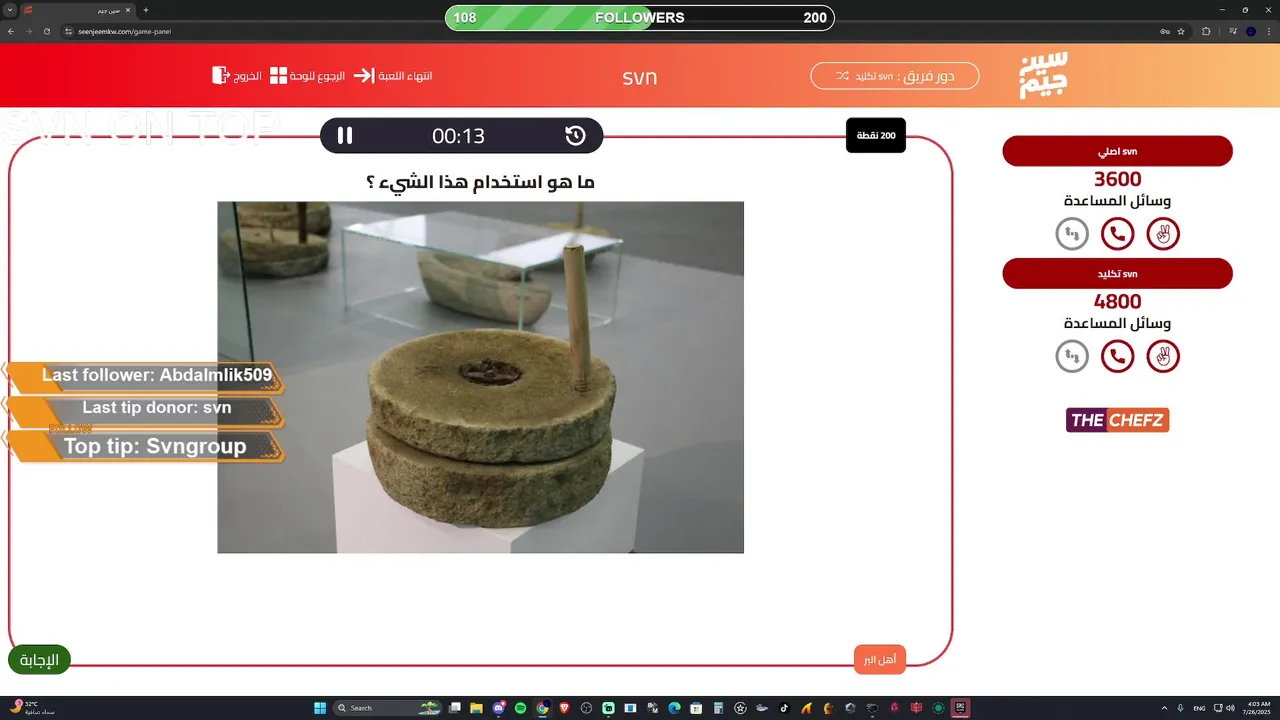End the game with انتهاء اللعبة
This screenshot has width=1280, height=720.
(x=393, y=75)
